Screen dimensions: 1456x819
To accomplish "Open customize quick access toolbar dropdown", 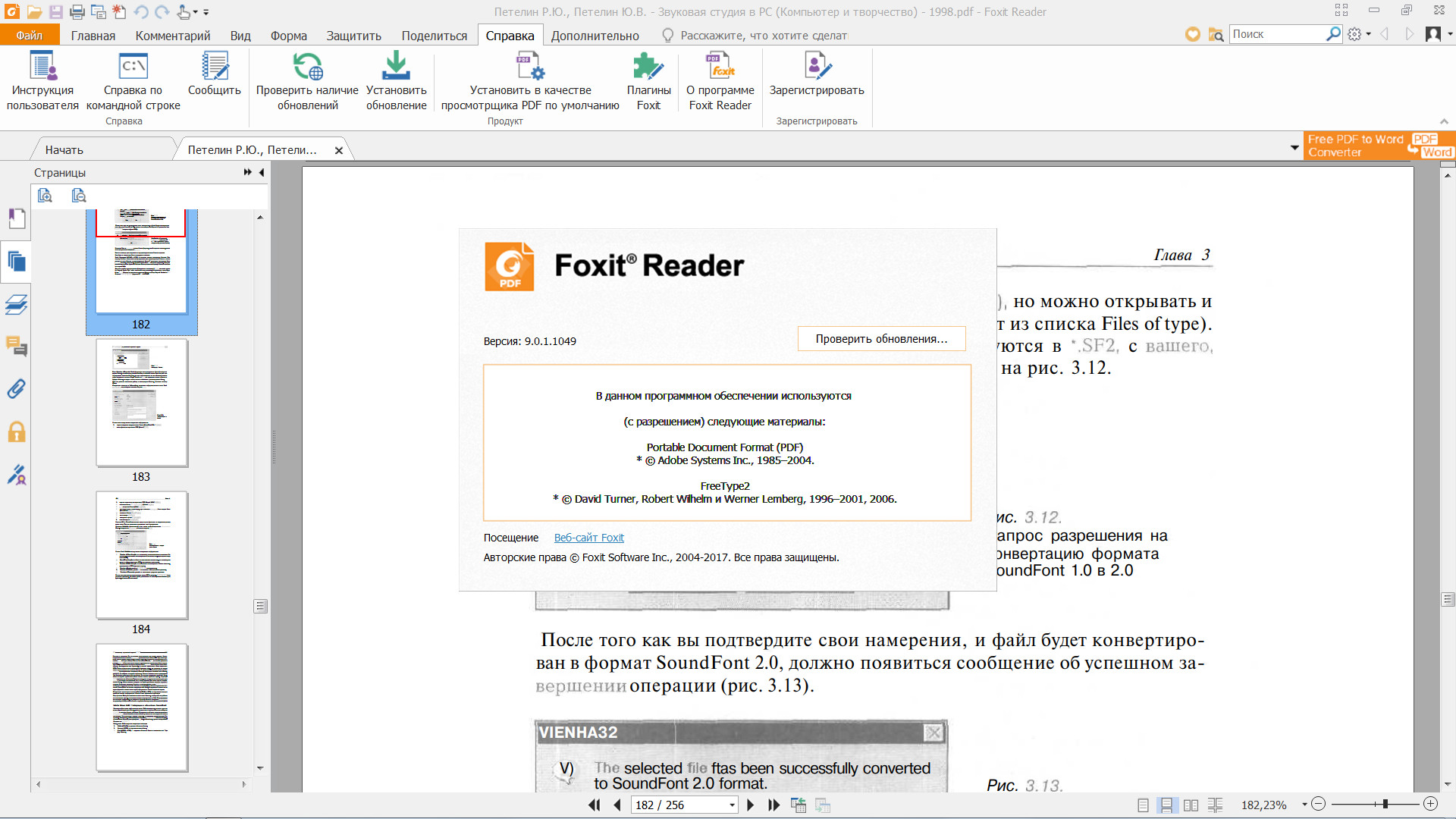I will [206, 12].
